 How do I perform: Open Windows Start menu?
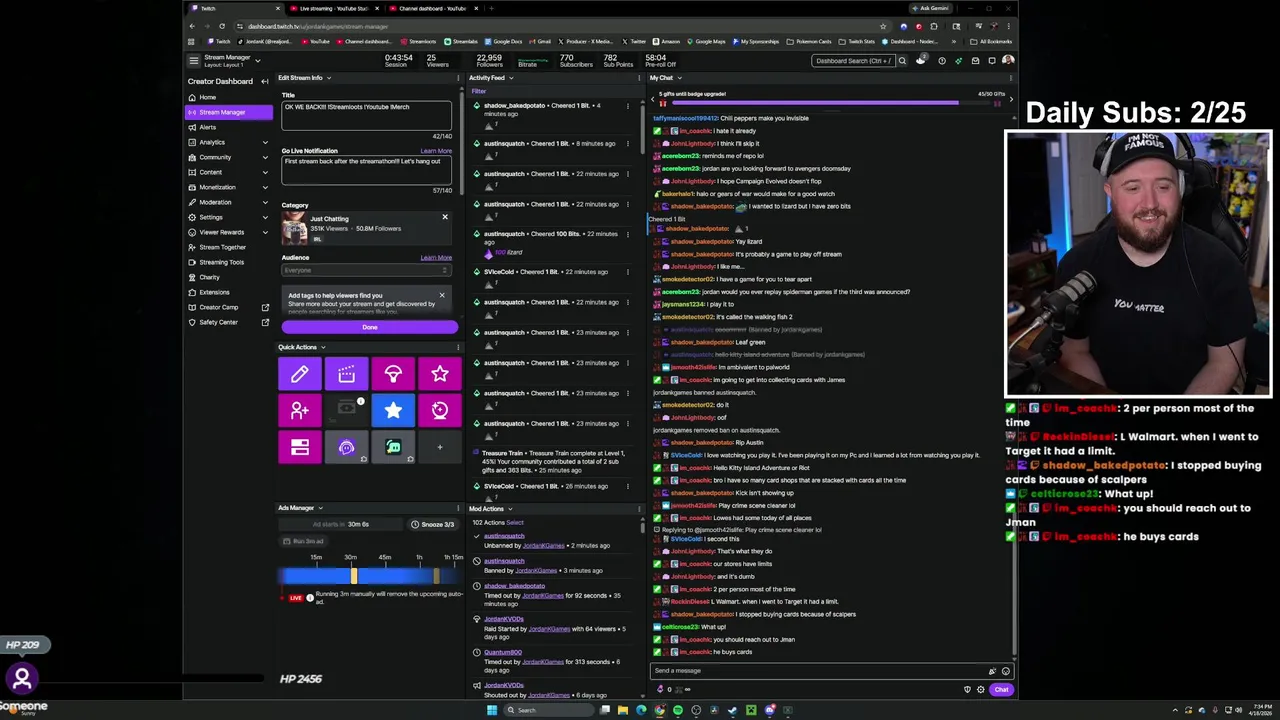click(x=491, y=710)
